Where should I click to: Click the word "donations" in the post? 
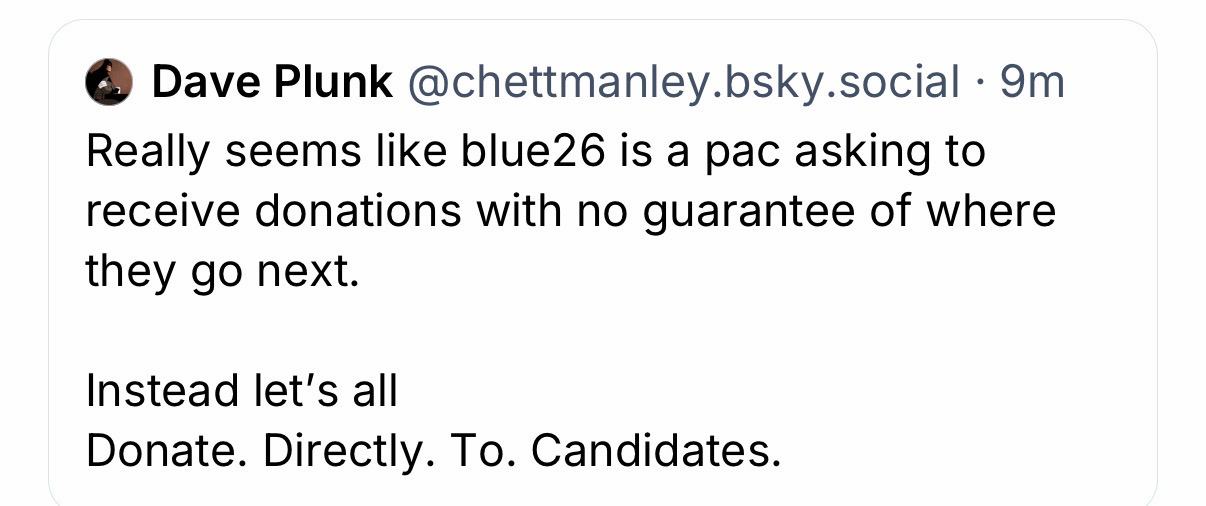pyautogui.click(x=347, y=212)
